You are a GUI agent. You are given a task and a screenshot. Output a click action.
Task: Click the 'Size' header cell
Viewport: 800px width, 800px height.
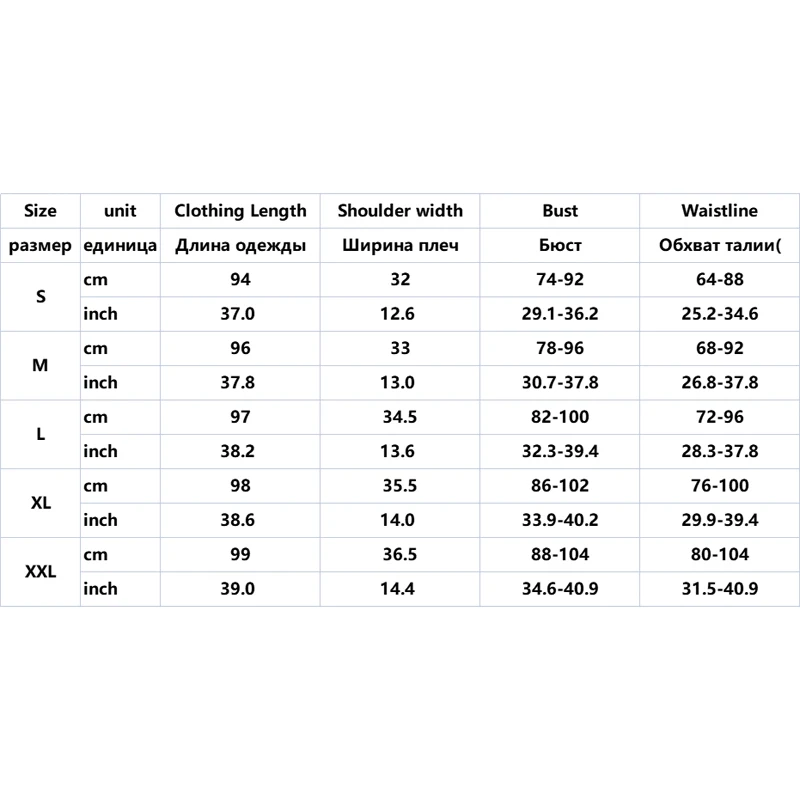click(40, 211)
